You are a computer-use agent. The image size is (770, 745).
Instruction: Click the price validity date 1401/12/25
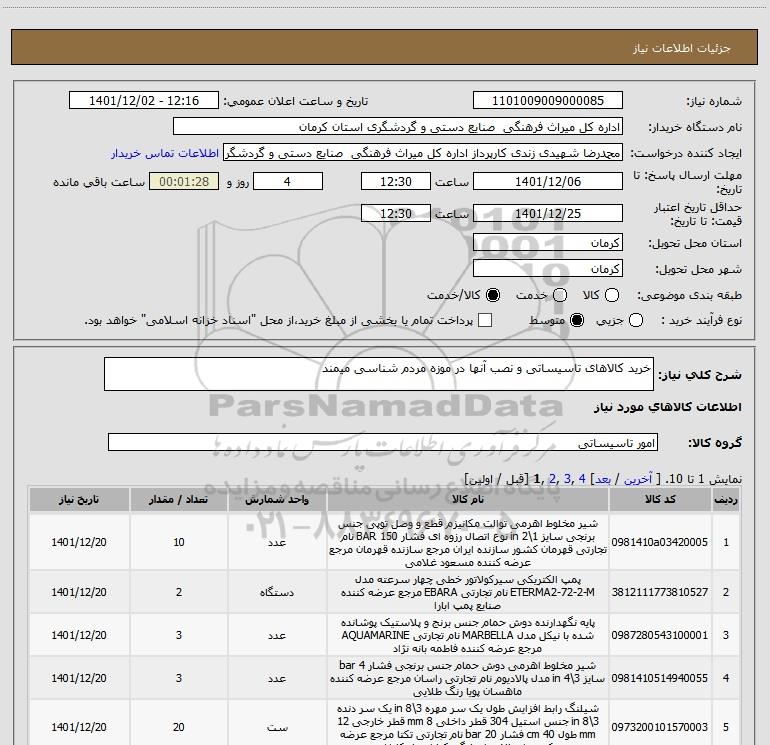tap(548, 213)
